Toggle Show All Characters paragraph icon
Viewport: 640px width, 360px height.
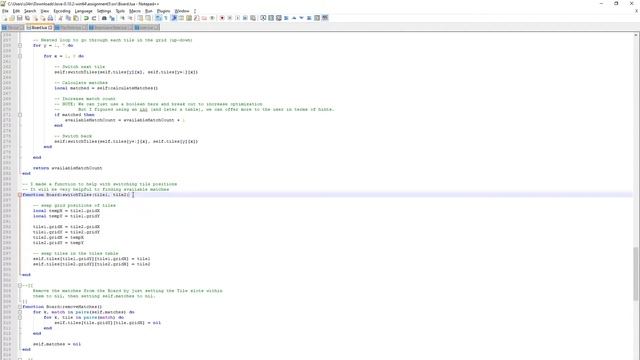click(166, 18)
